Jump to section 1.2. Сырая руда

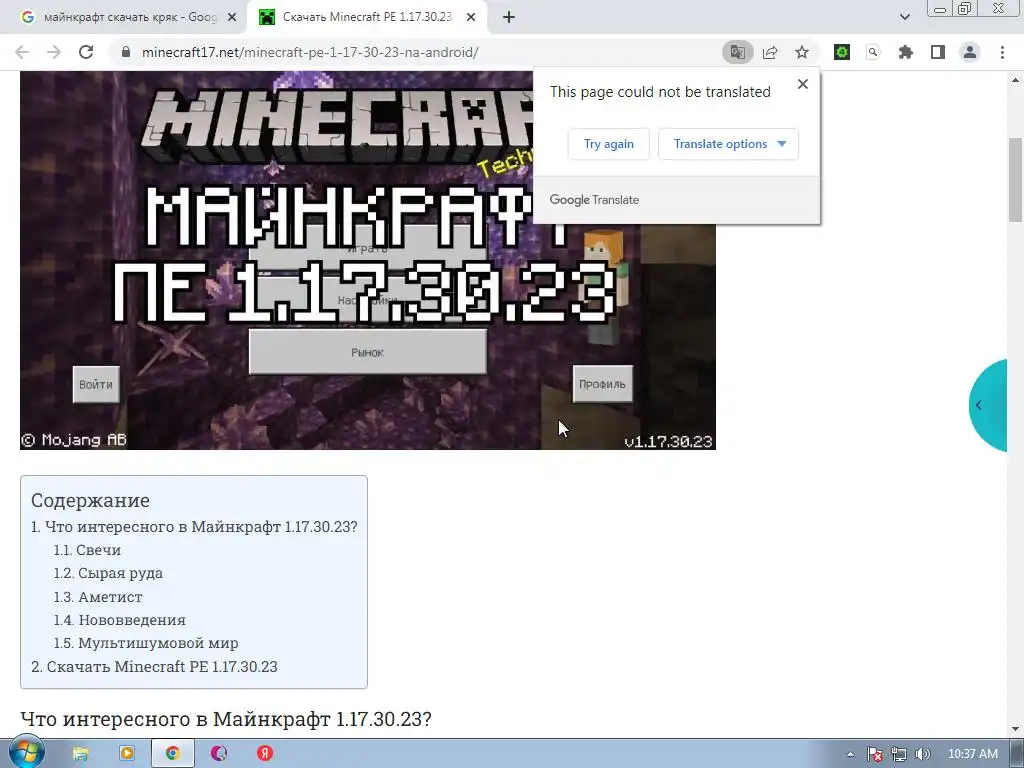pos(108,573)
